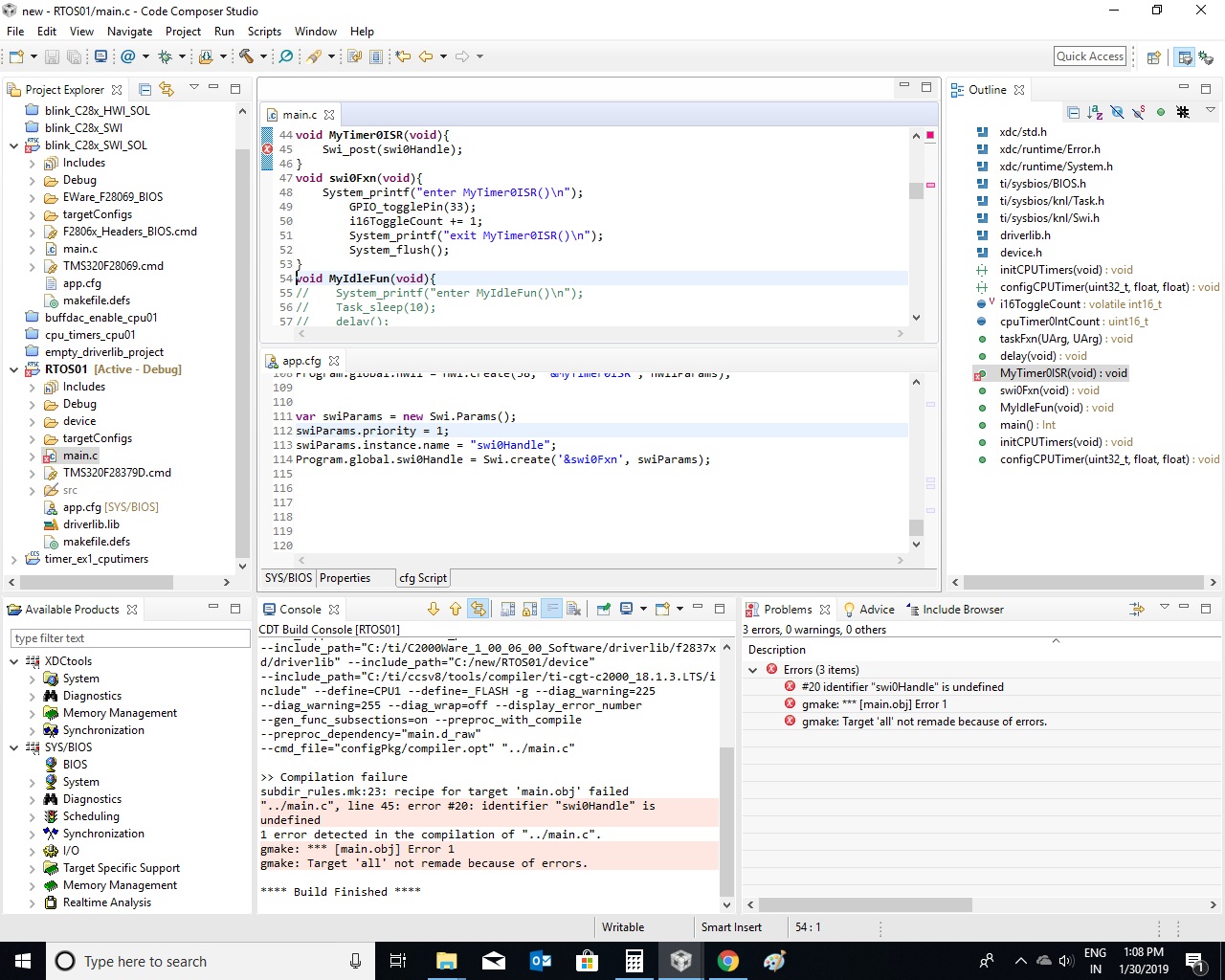Sort Outline alphabetically with a-z icon
Screen dimensions: 1225x980
pos(1095,112)
